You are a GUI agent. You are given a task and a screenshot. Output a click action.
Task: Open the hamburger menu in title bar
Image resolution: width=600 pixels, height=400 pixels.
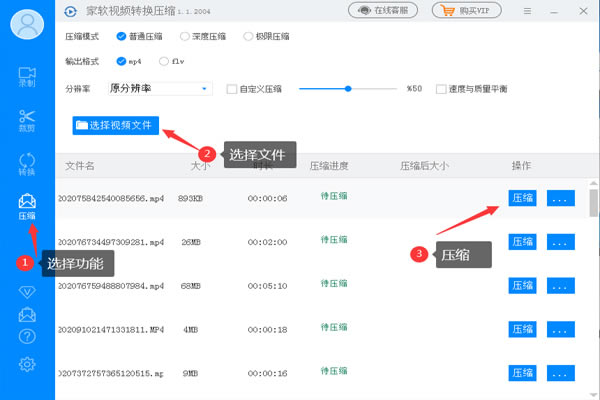[528, 11]
